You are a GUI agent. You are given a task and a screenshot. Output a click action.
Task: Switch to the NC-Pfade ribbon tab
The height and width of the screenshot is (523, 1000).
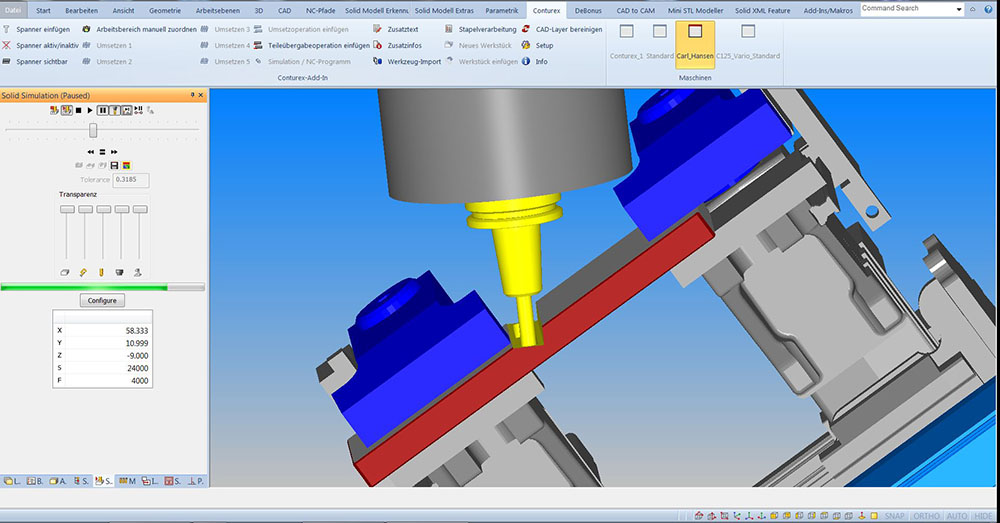coord(320,10)
